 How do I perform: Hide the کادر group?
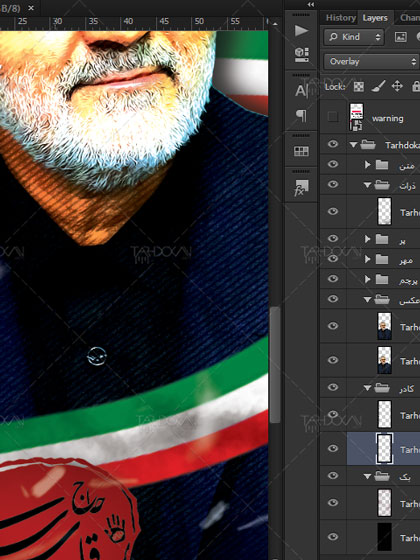pos(333,387)
